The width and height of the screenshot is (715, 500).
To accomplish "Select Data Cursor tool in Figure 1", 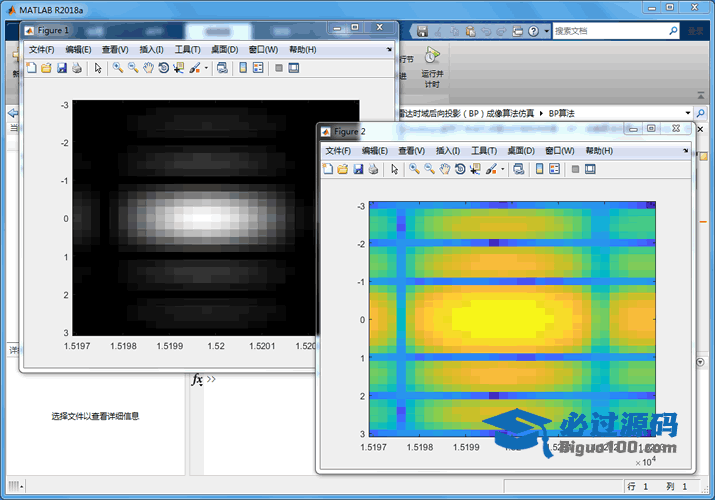I will (178, 68).
